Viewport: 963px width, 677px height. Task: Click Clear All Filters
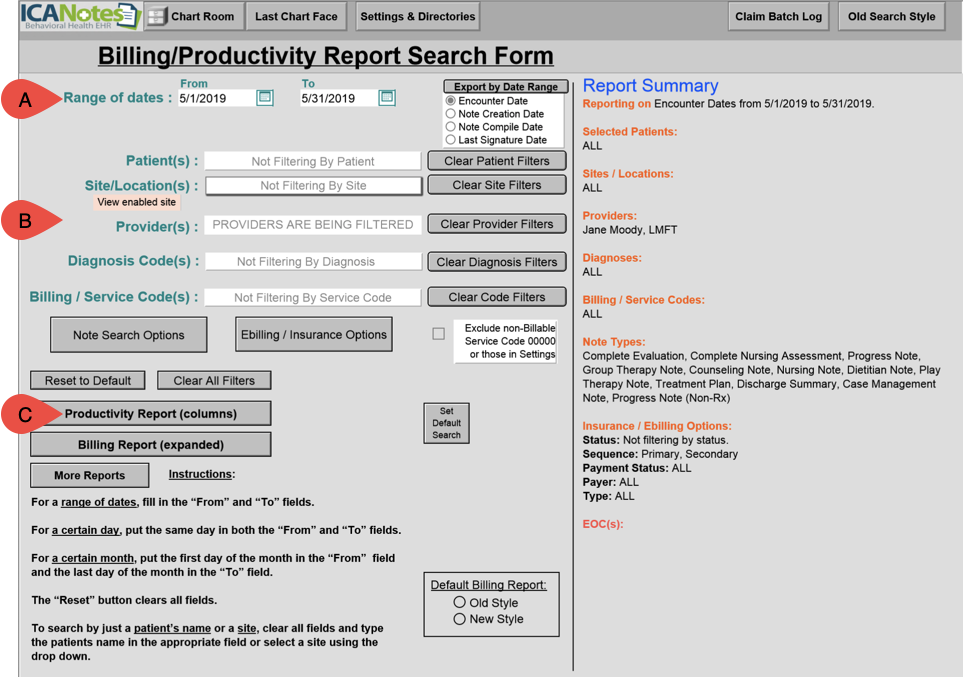214,380
